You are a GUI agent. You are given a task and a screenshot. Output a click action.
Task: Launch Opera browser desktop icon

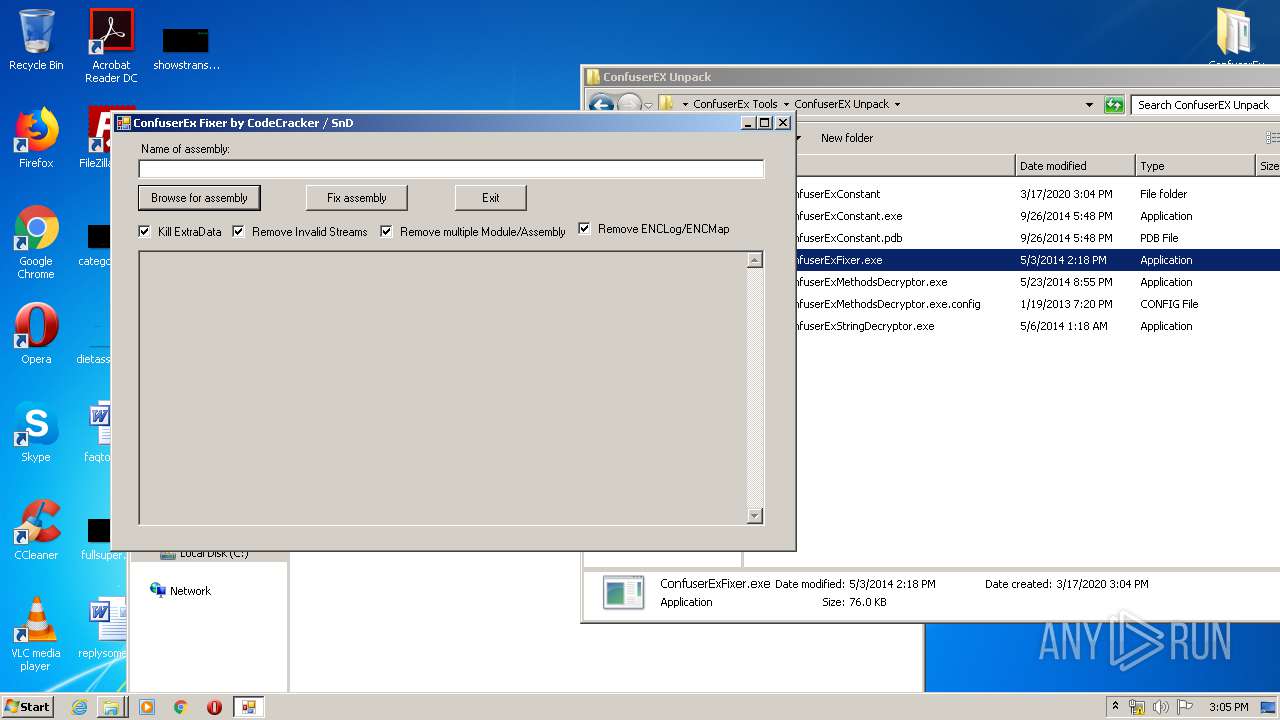pos(36,334)
